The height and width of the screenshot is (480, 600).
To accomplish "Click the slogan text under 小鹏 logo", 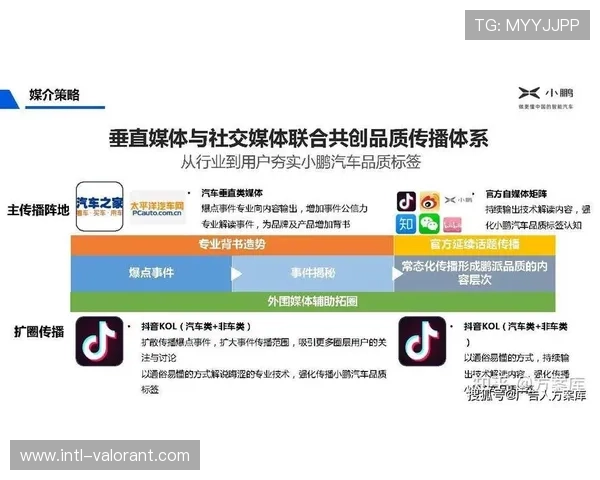I will 546,106.
